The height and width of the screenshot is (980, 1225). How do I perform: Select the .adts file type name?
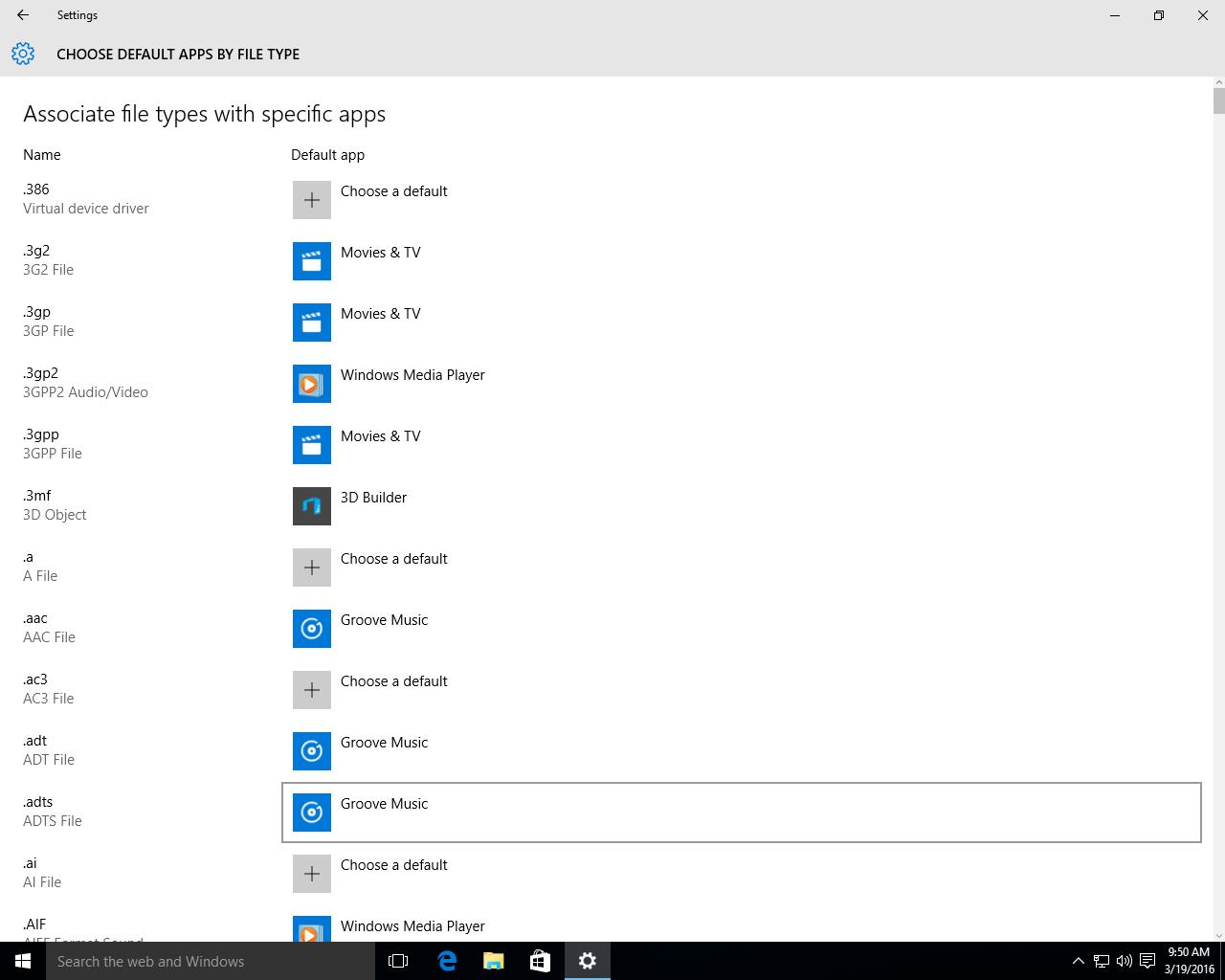click(x=38, y=802)
